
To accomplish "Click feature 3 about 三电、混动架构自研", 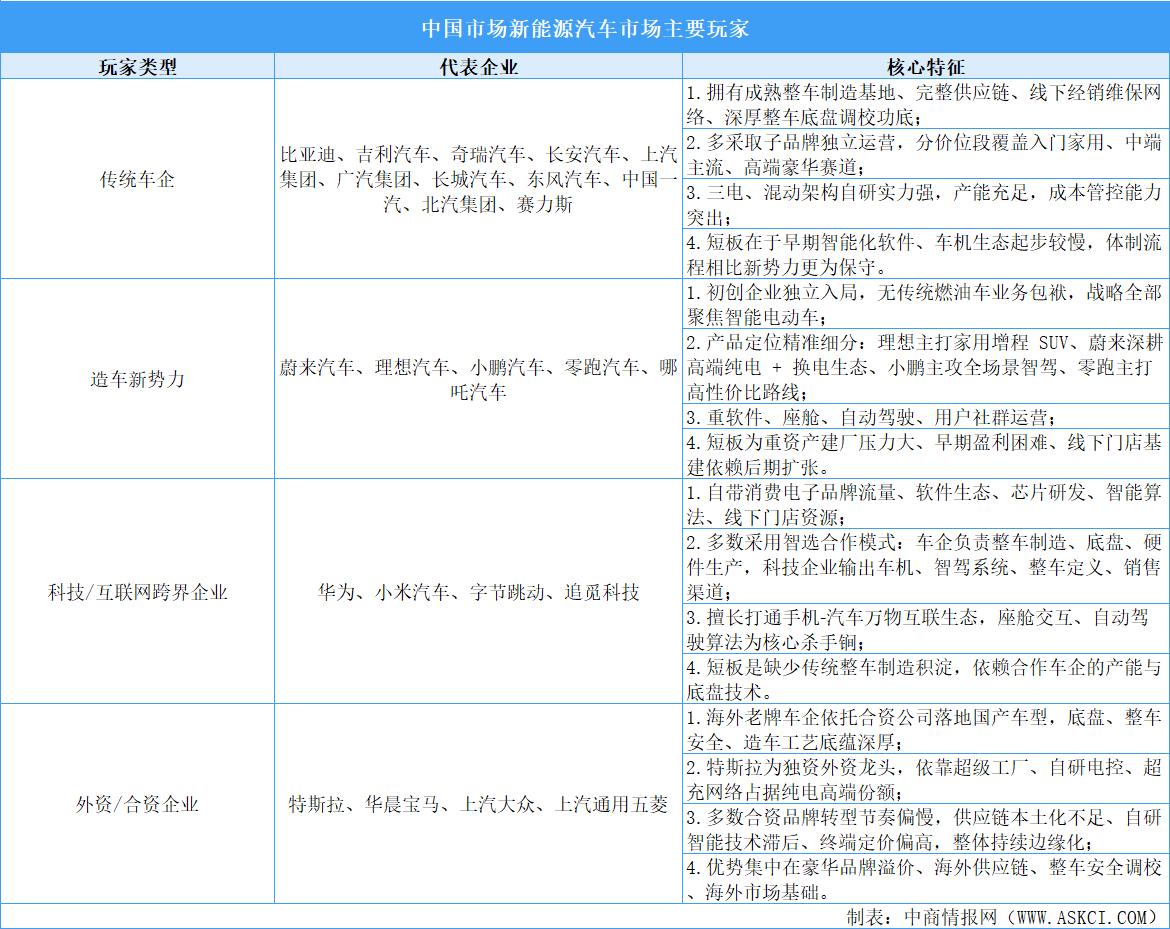I will pos(925,204).
